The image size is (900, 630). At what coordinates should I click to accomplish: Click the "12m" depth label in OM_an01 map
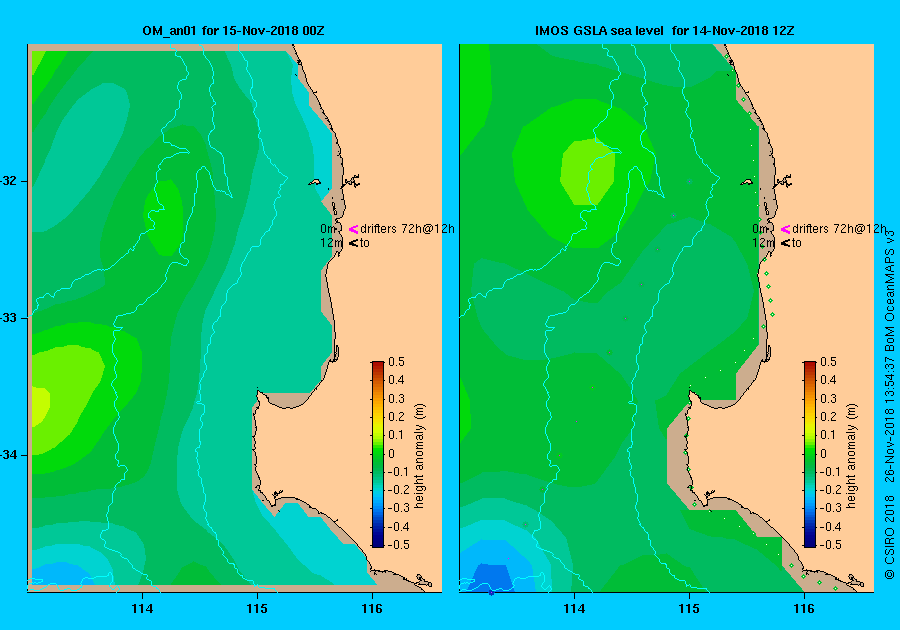(x=331, y=243)
